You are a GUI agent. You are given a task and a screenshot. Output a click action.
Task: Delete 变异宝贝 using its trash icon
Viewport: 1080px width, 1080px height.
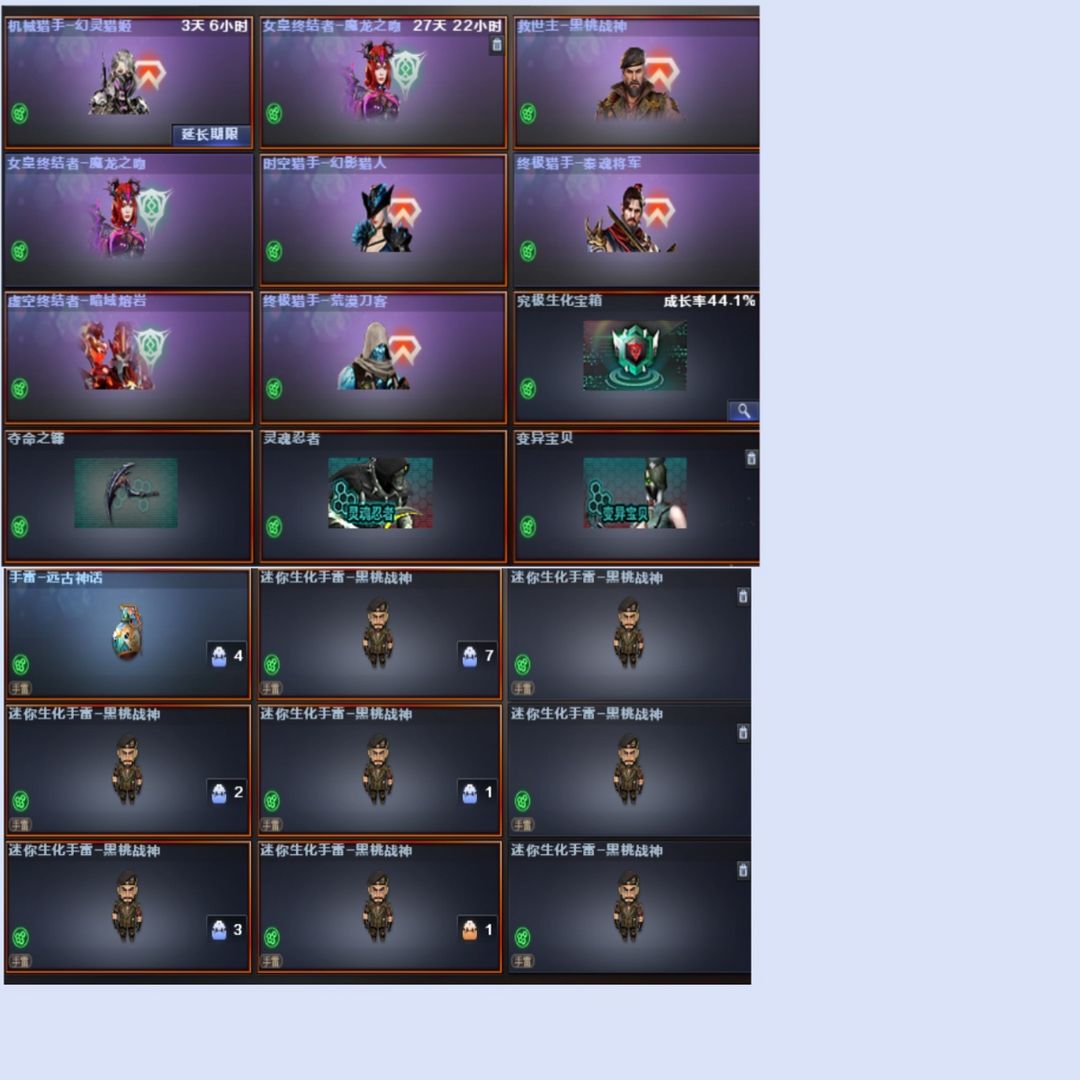[x=751, y=459]
